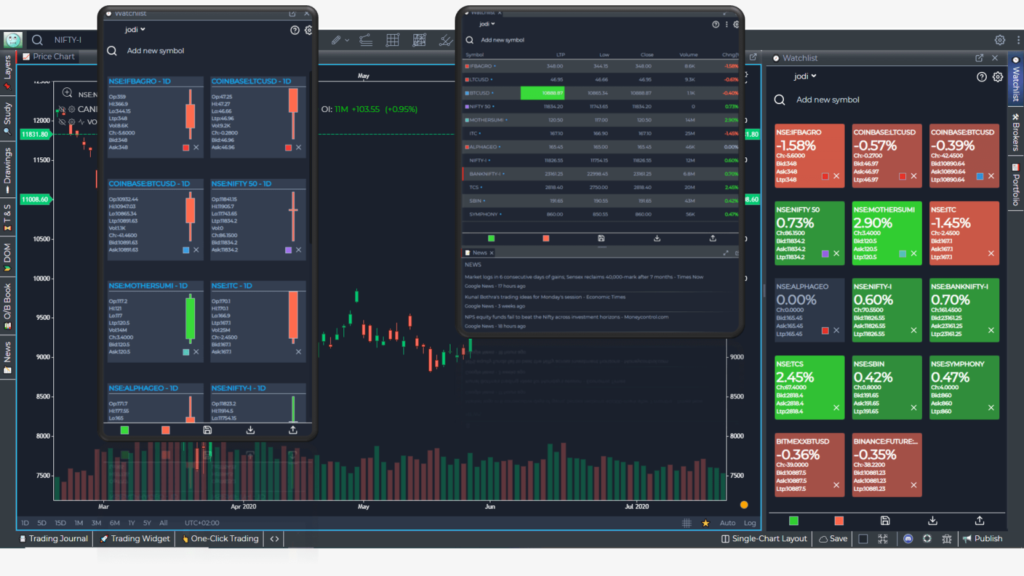Select the 1D timeframe button under chart
This screenshot has height=576, width=1024.
click(26, 523)
